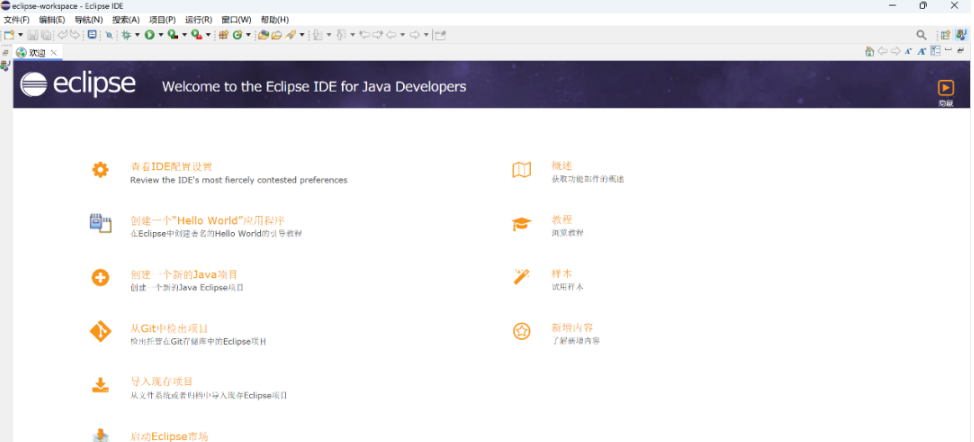Click the Search flashlight icon
The width and height of the screenshot is (974, 442).
tap(291, 35)
